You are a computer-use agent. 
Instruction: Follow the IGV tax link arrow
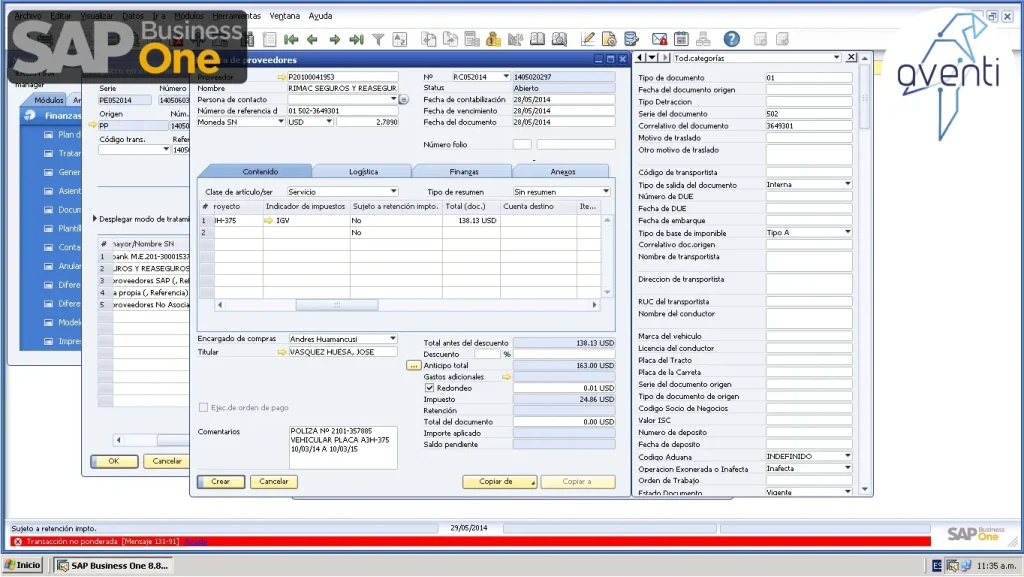268,221
